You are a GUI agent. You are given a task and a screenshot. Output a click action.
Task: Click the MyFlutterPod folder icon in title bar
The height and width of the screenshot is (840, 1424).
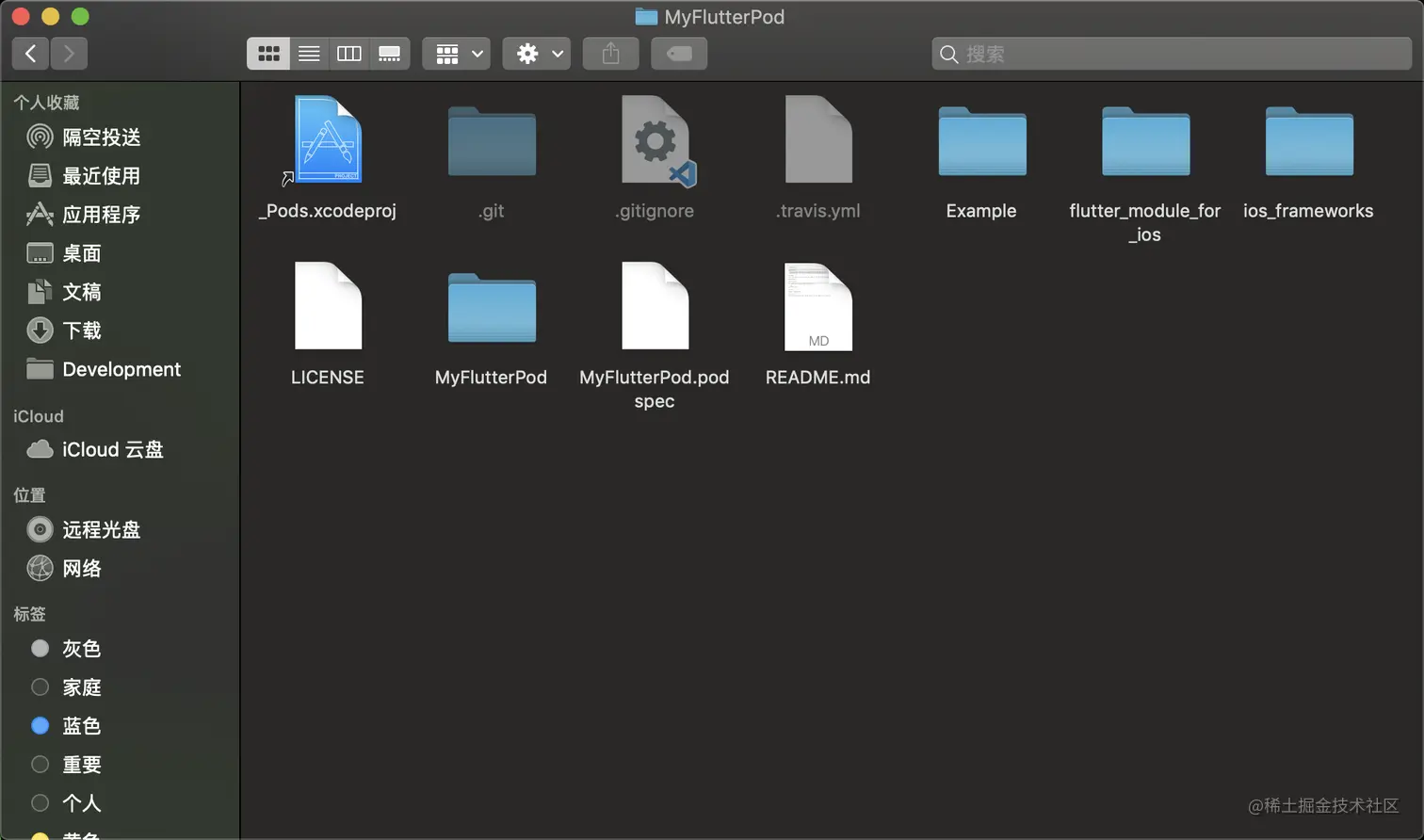click(646, 17)
